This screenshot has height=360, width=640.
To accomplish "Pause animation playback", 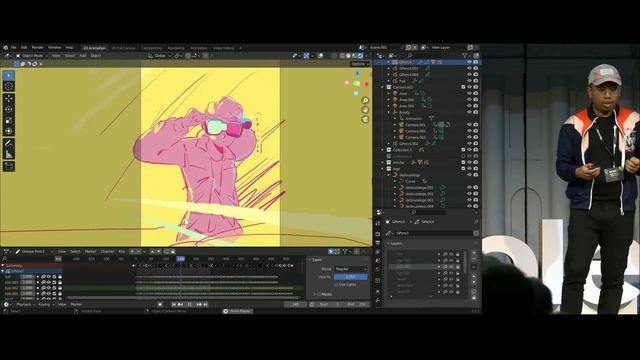I will [189, 304].
